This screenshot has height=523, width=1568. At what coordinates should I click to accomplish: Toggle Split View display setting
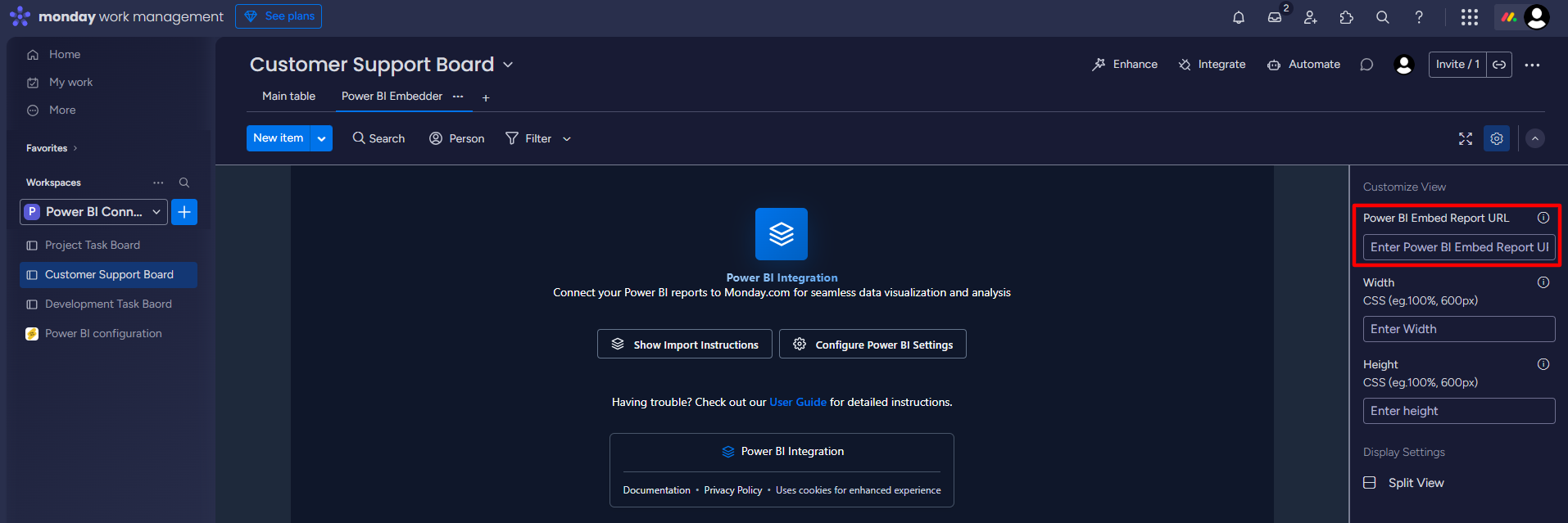click(x=1403, y=483)
